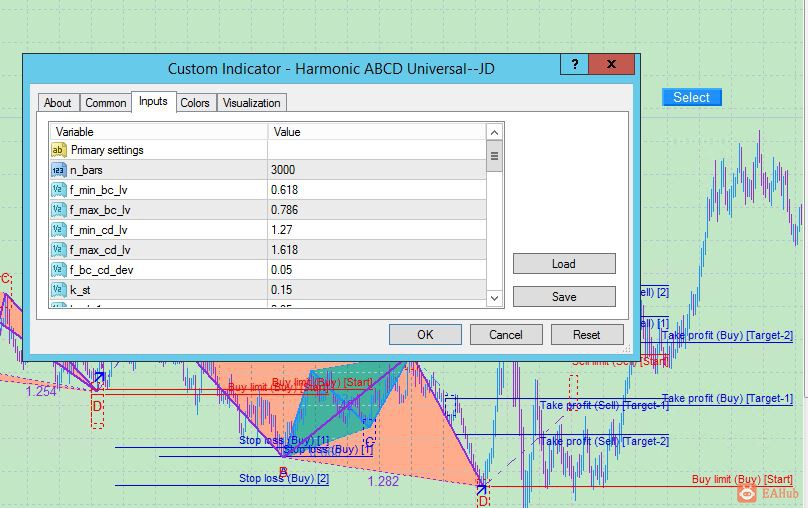
Task: Click the f_bc_cd_dev variable icon
Action: pyautogui.click(x=58, y=270)
